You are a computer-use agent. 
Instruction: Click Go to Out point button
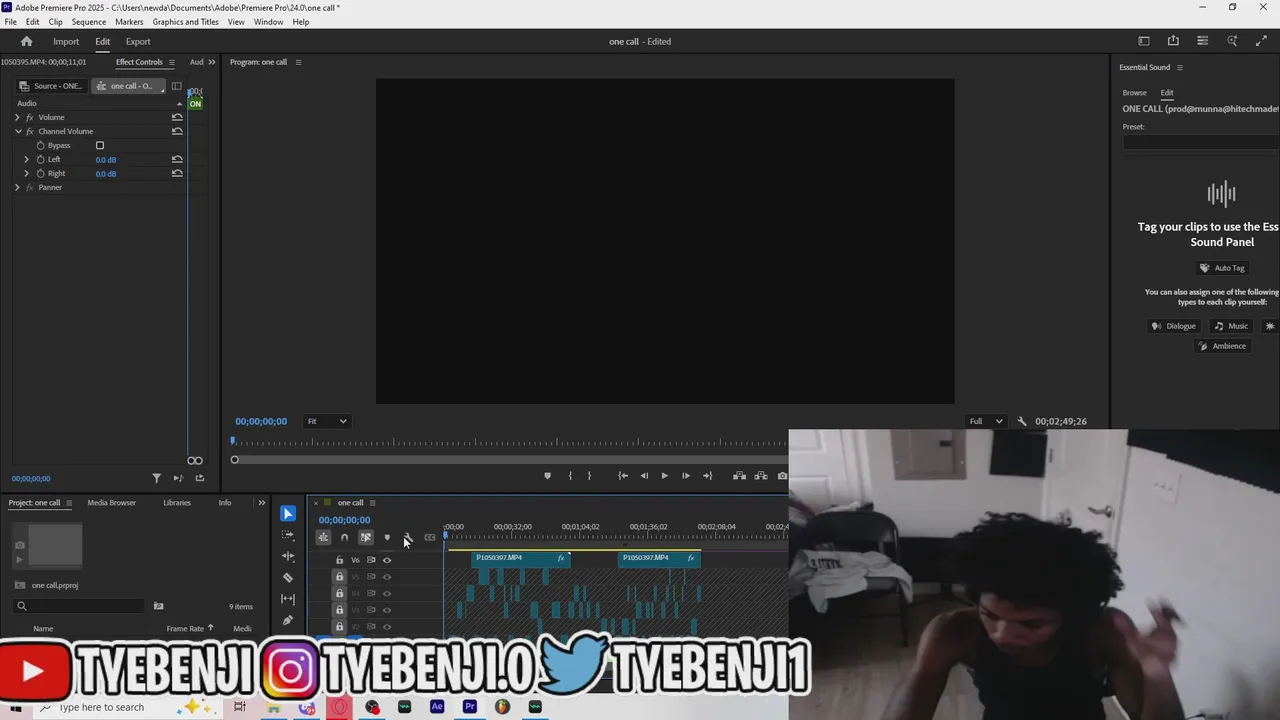tap(707, 476)
